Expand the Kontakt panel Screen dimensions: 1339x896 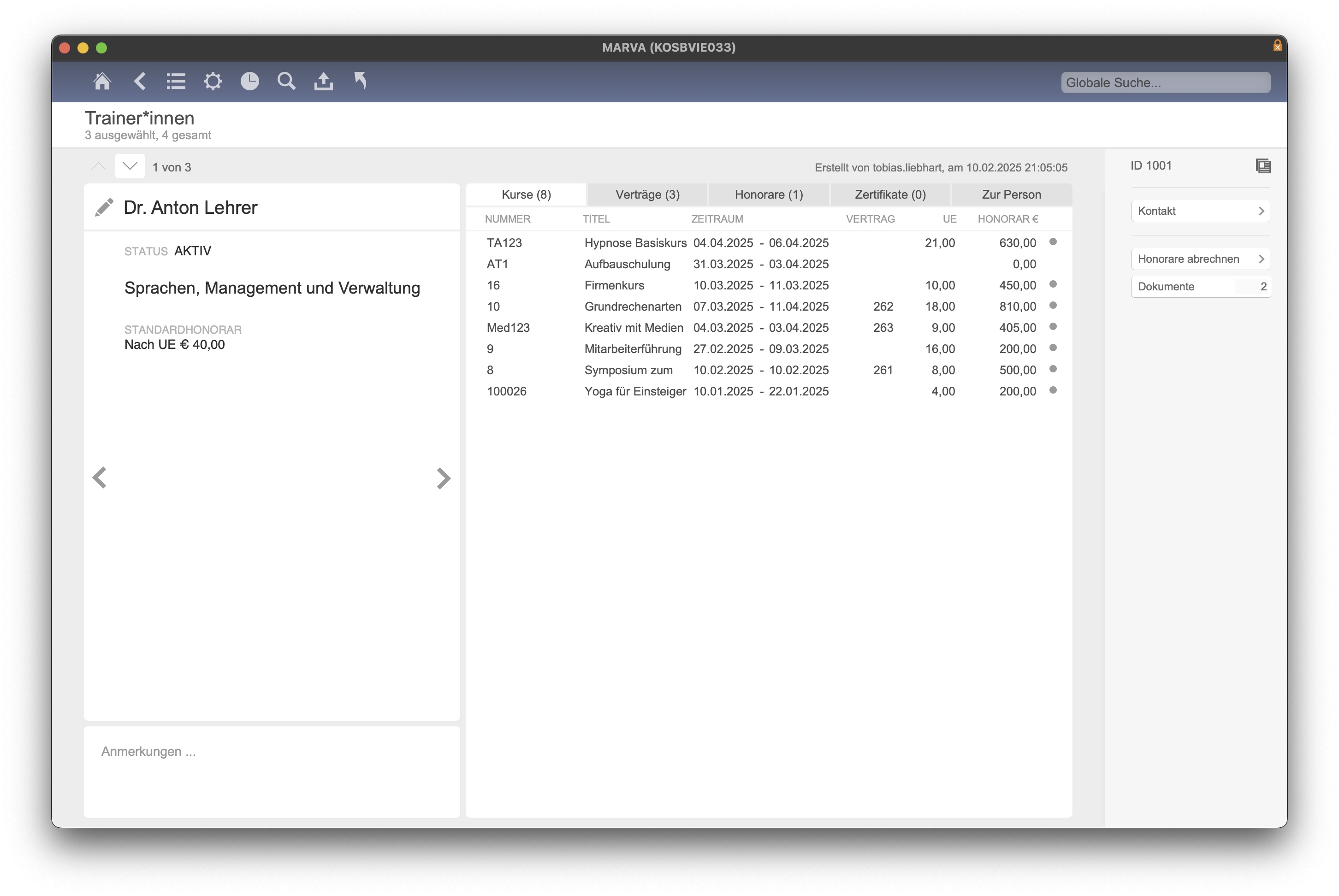[1200, 211]
